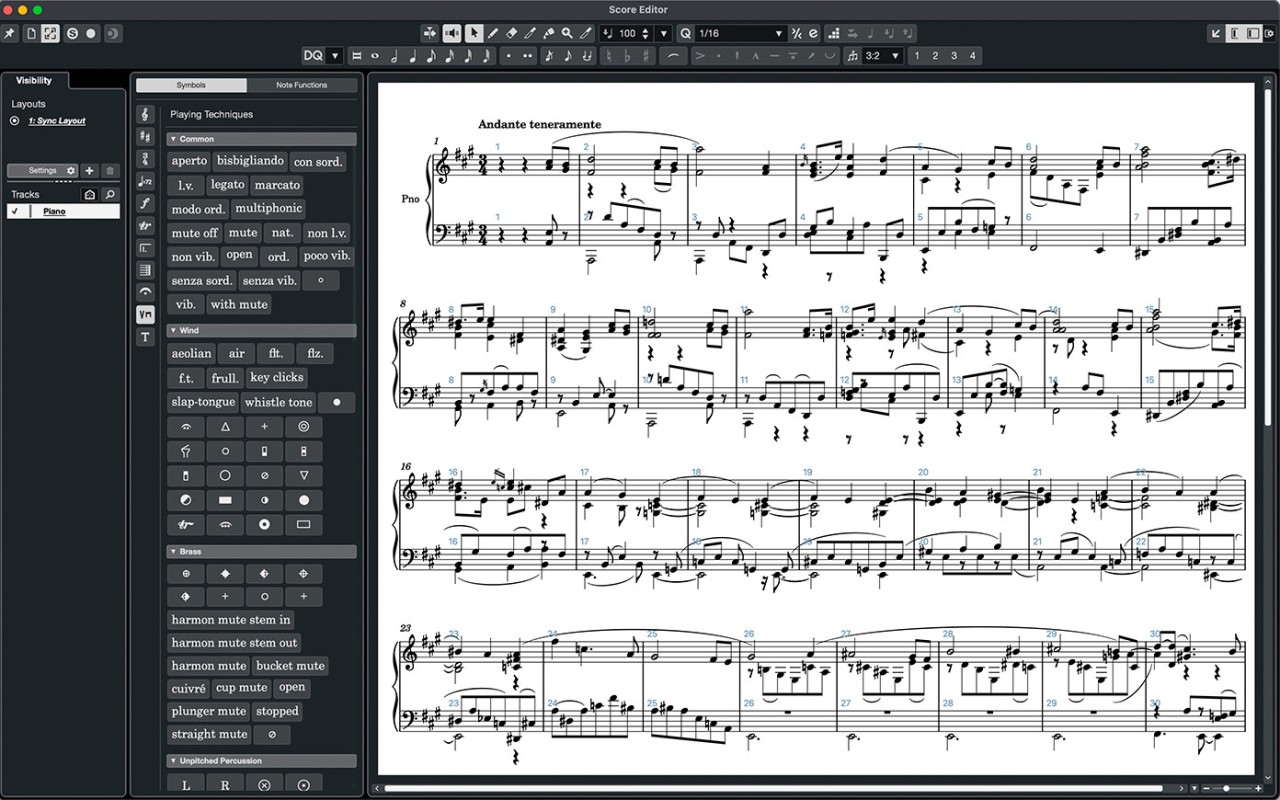Select the 1: Sync Layout radio button
Image resolution: width=1280 pixels, height=800 pixels.
[x=13, y=121]
